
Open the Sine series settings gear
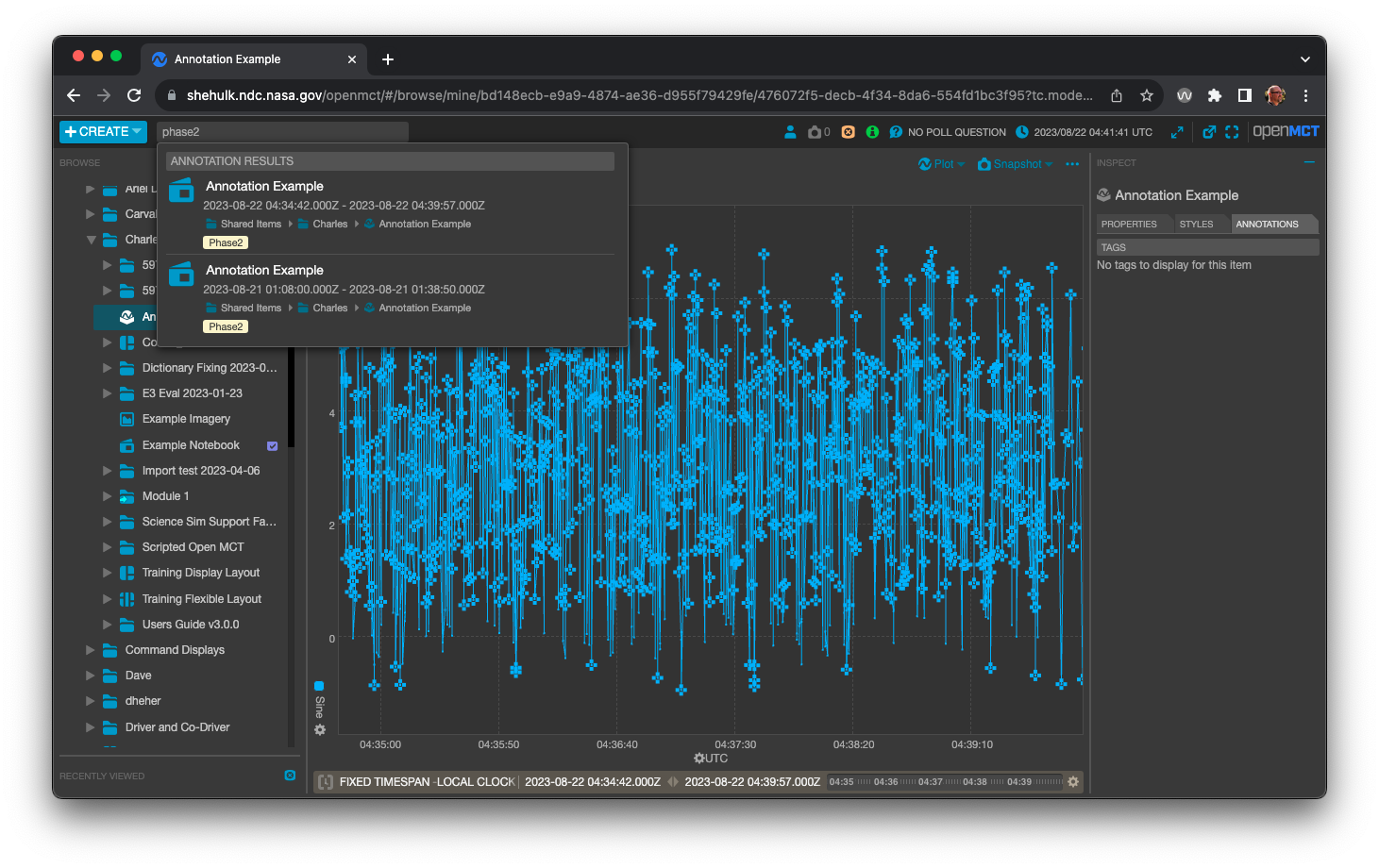click(319, 729)
